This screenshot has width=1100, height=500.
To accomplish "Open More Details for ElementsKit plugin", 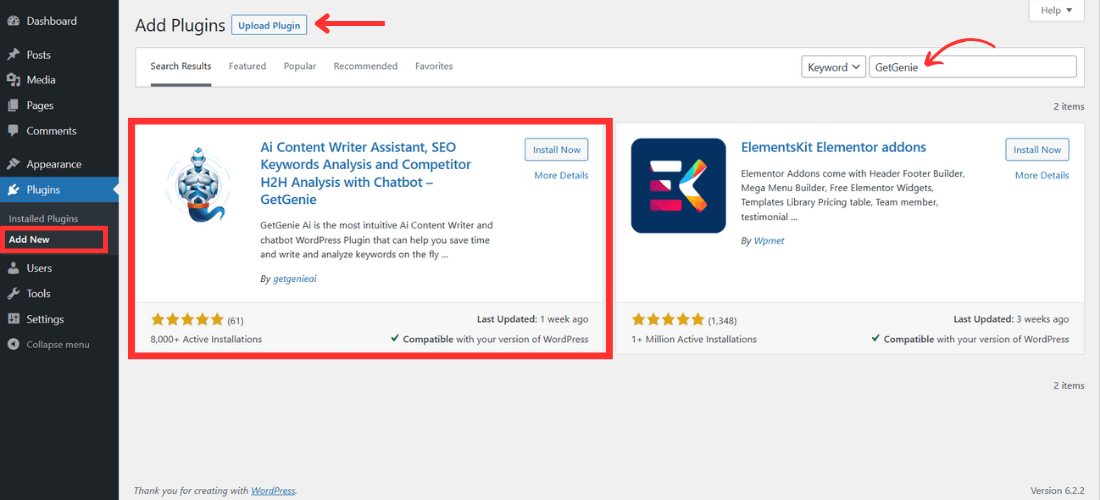I will pyautogui.click(x=1042, y=175).
